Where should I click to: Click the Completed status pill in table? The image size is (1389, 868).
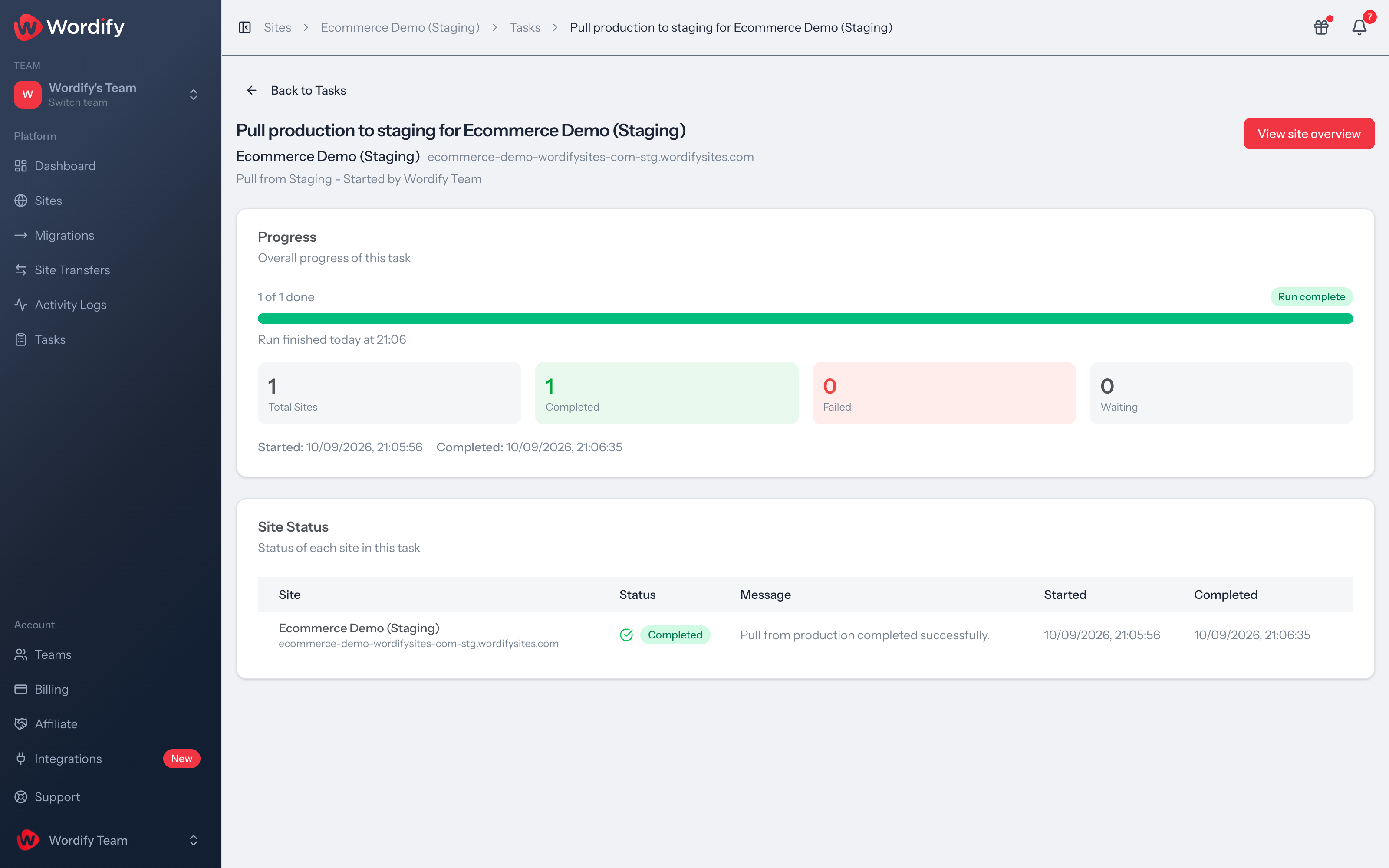675,635
